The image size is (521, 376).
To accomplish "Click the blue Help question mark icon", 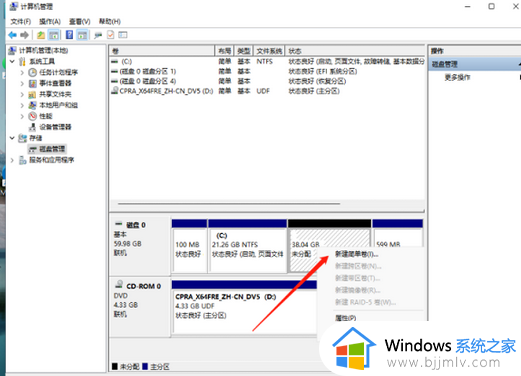I will coord(69,35).
